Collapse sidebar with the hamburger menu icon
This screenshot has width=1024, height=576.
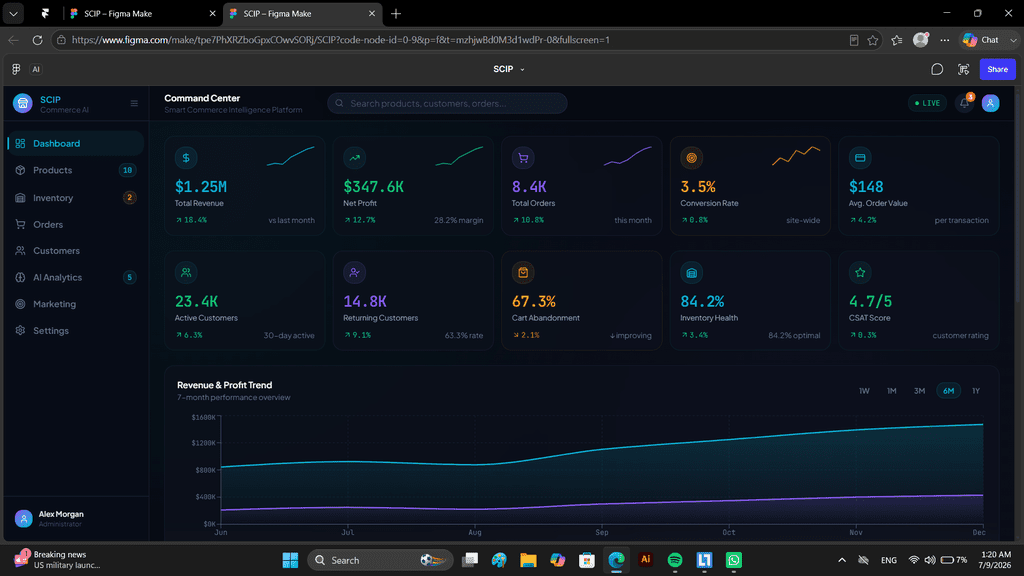[x=134, y=103]
